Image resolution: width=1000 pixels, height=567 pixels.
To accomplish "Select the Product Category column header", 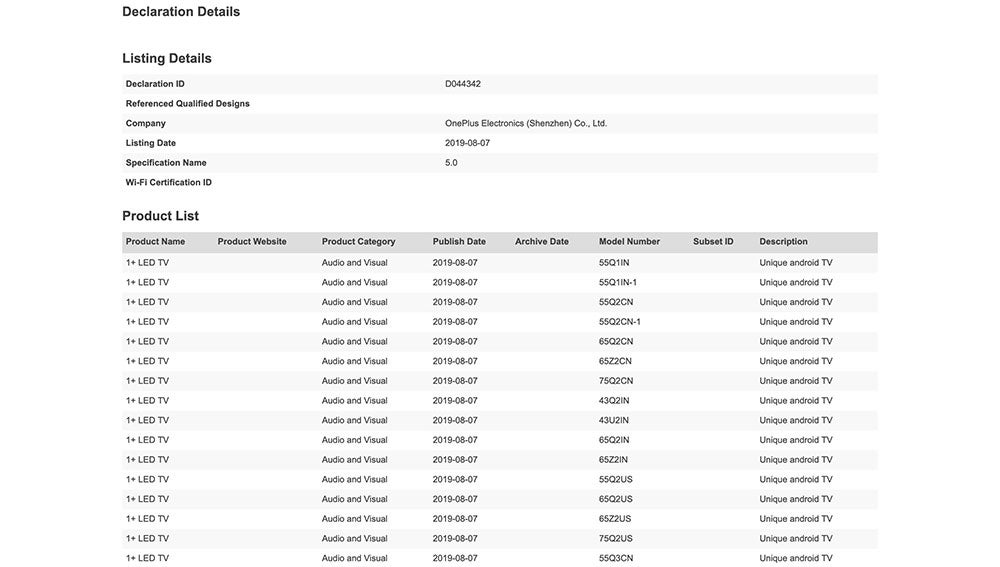I will click(x=358, y=242).
